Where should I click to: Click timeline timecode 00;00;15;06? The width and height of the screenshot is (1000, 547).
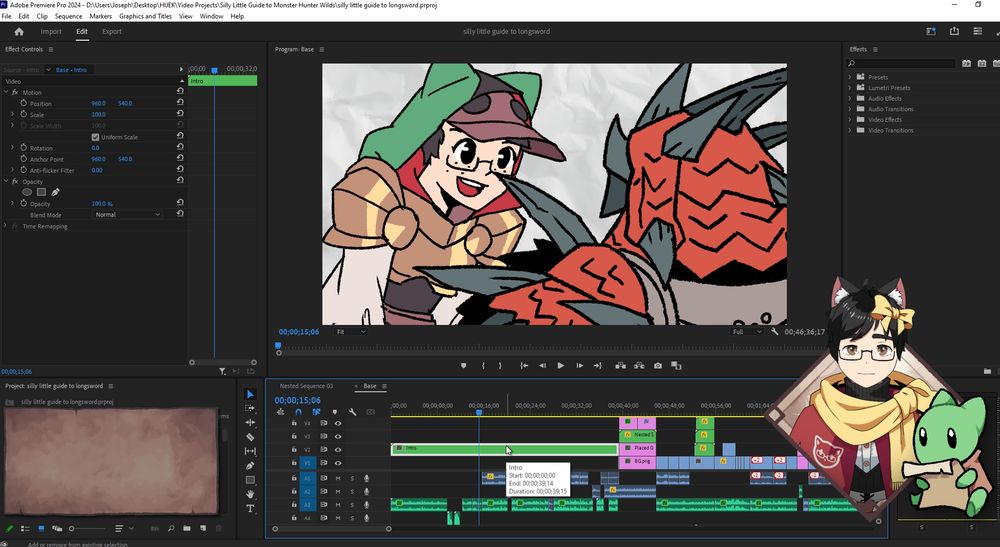(x=297, y=400)
